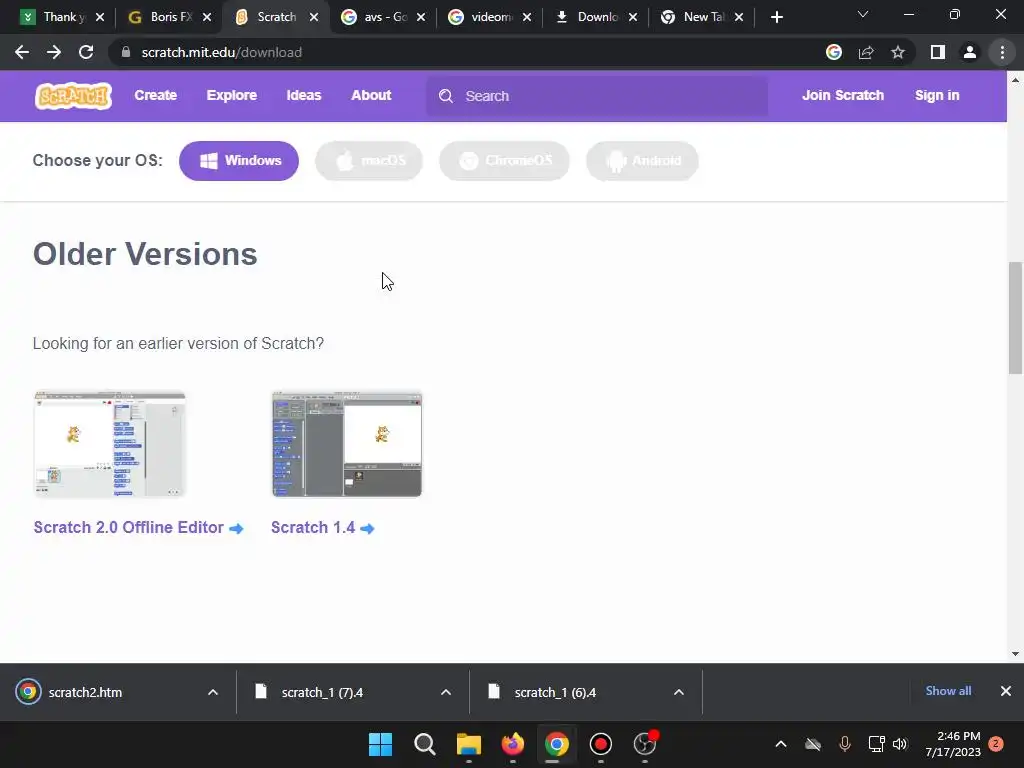Image resolution: width=1024 pixels, height=768 pixels.
Task: Open the Scratch 1.4 link
Action: point(323,528)
